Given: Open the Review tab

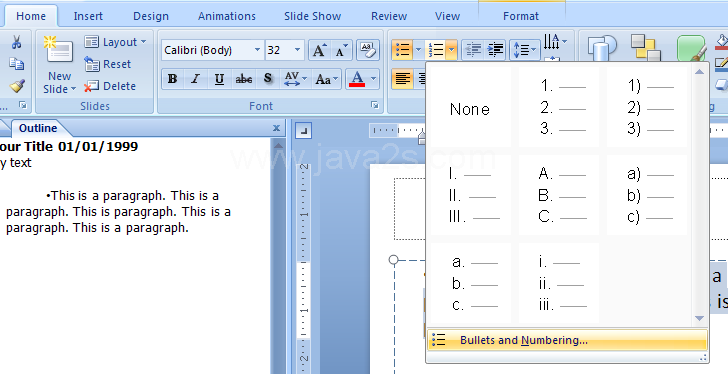Looking at the screenshot, I should point(389,16).
